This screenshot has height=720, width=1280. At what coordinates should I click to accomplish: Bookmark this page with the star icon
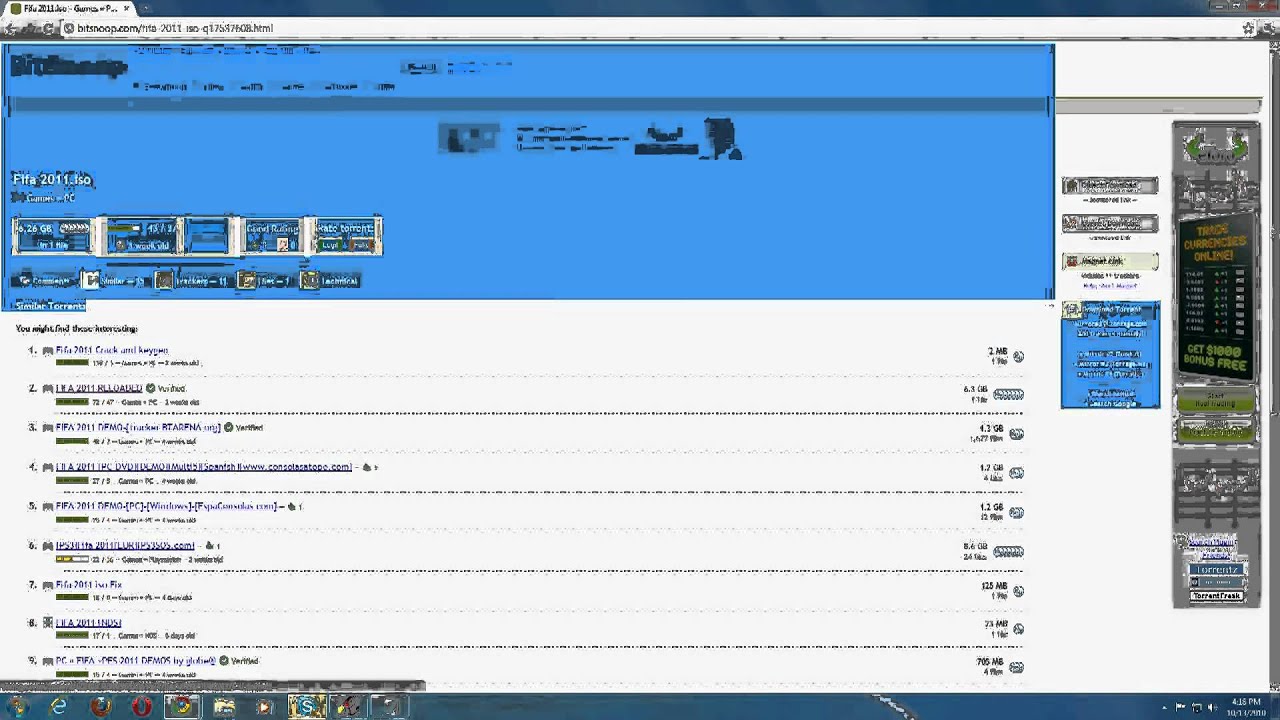1248,28
